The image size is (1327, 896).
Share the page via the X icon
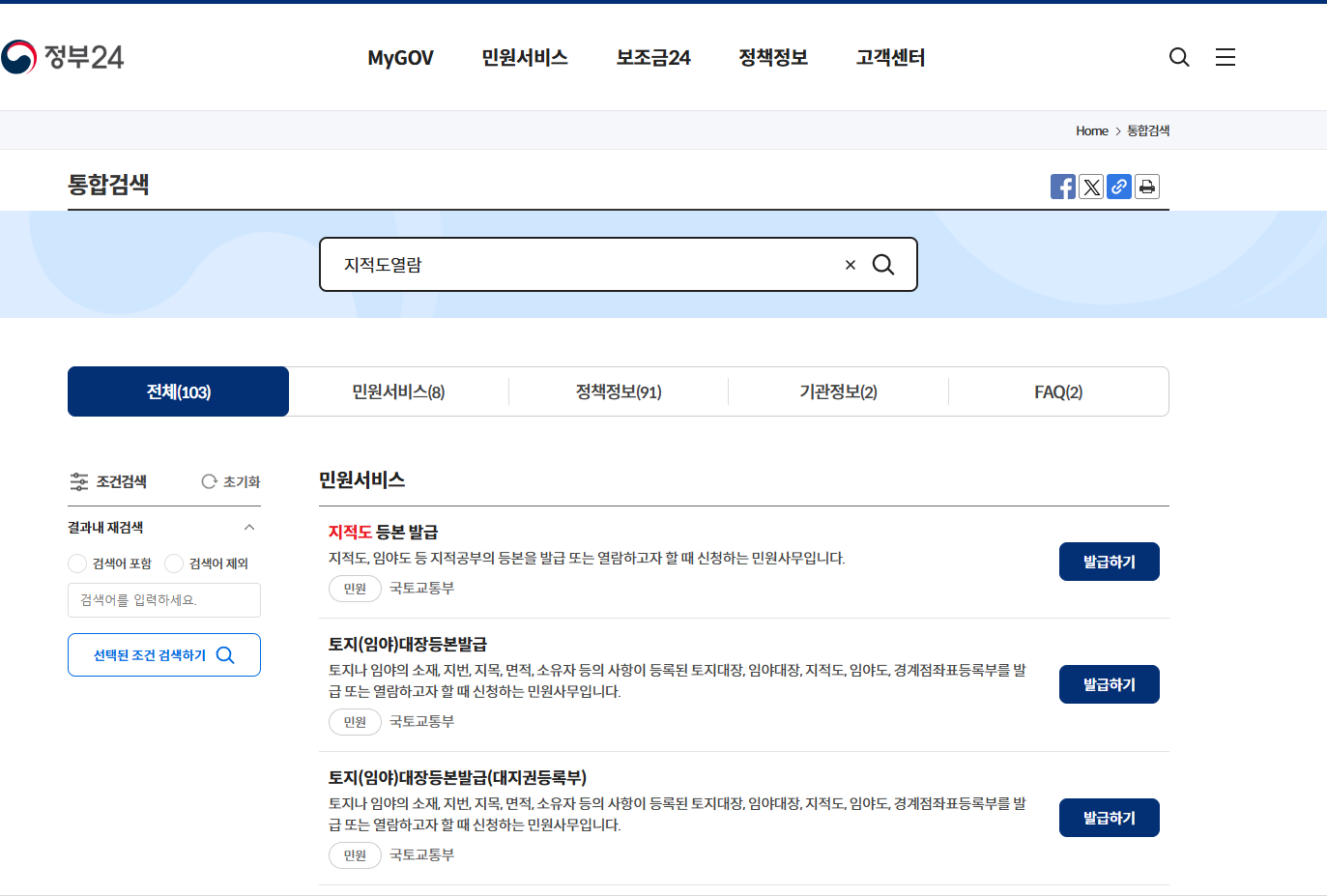tap(1091, 186)
